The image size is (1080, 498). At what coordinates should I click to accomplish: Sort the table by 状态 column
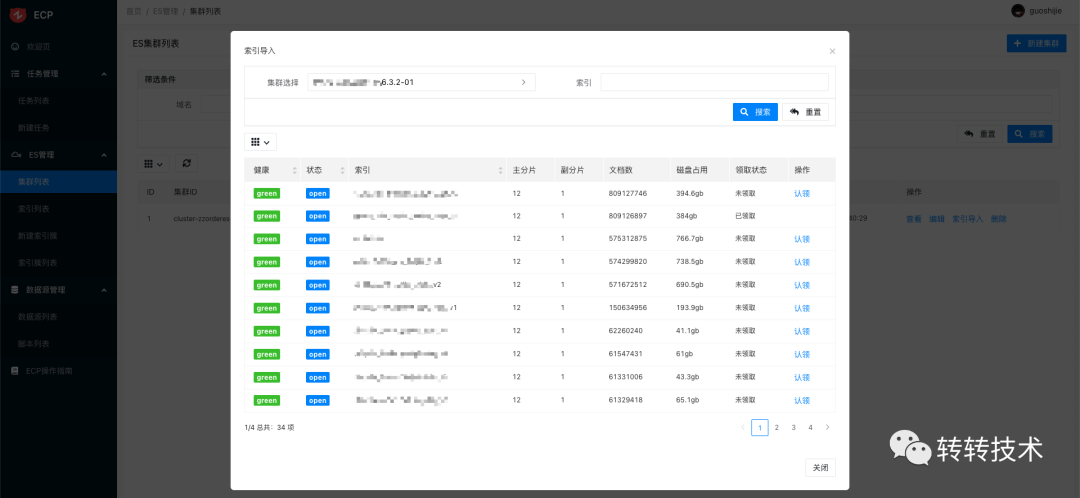(x=342, y=170)
